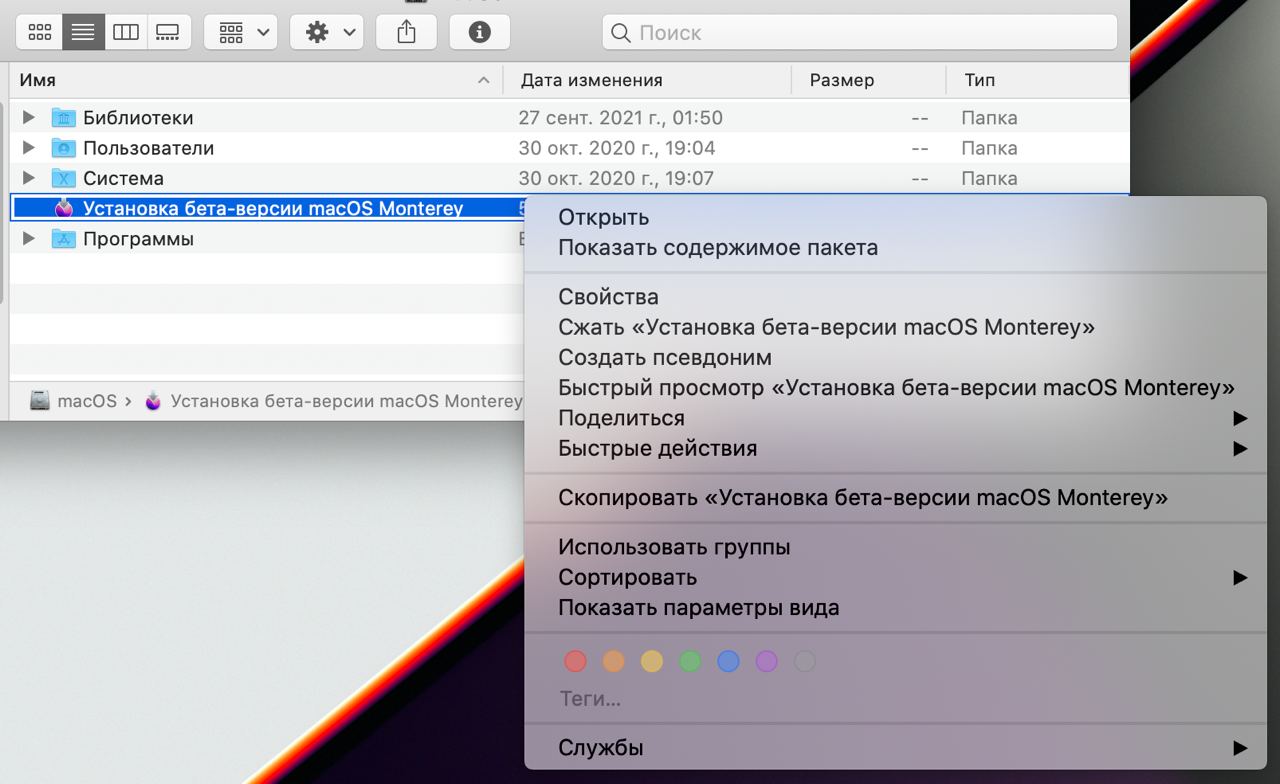
Task: Select the Библиотеки row name
Action: click(138, 118)
